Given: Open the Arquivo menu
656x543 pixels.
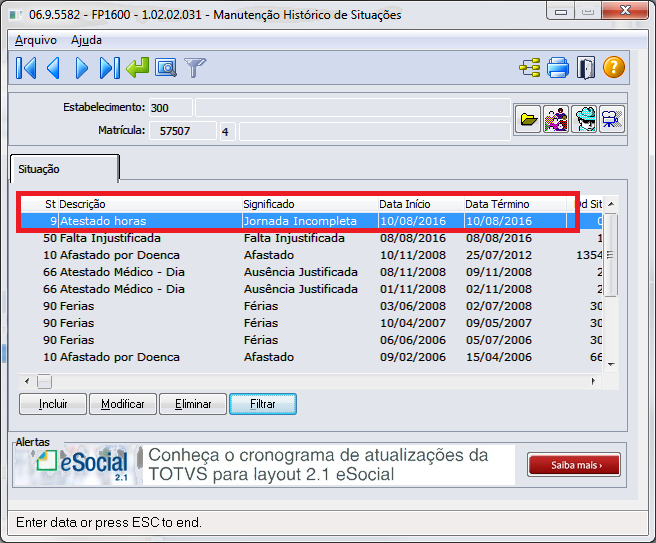Looking at the screenshot, I should click(36, 40).
